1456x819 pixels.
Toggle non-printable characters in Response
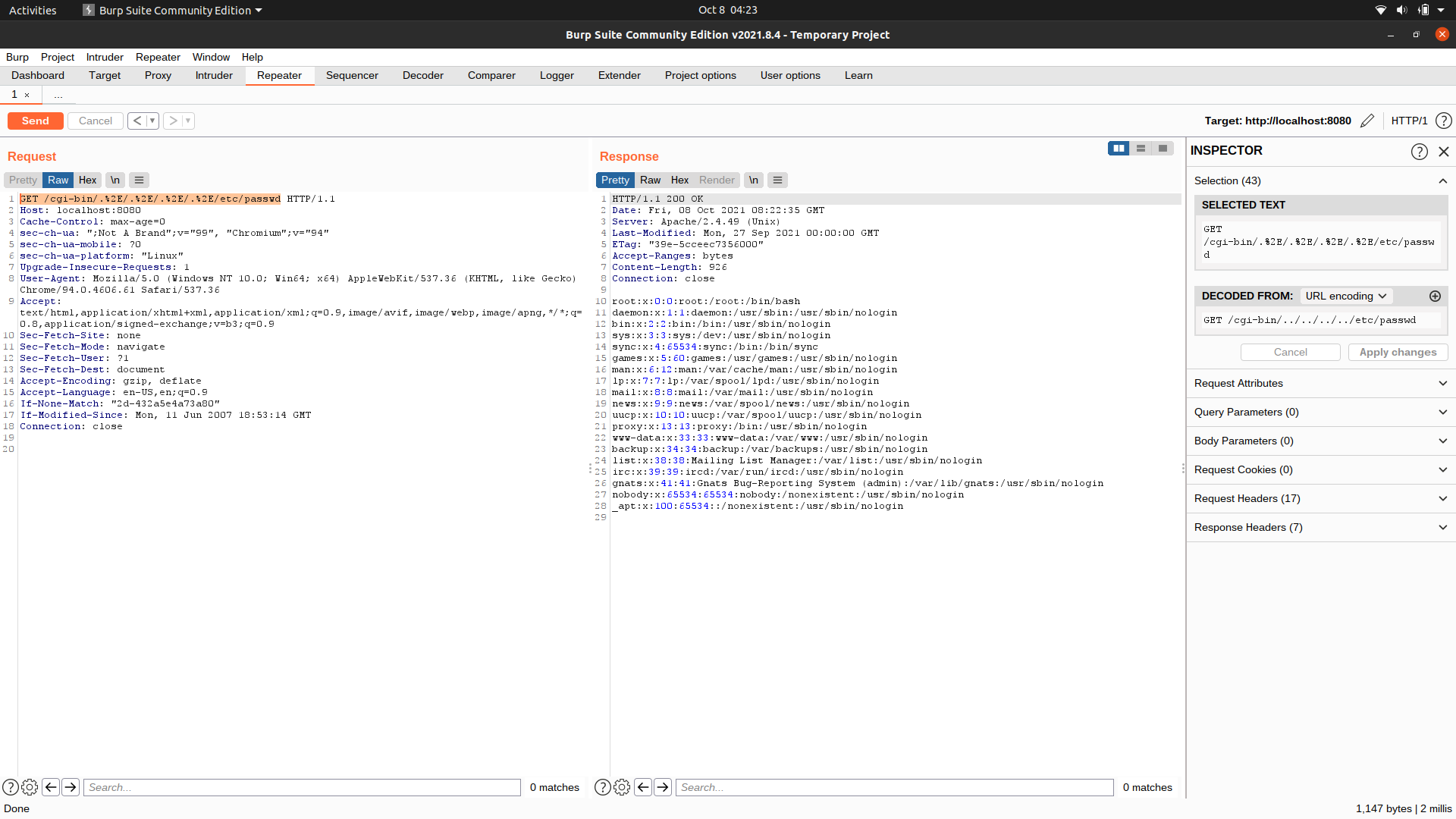pos(754,180)
